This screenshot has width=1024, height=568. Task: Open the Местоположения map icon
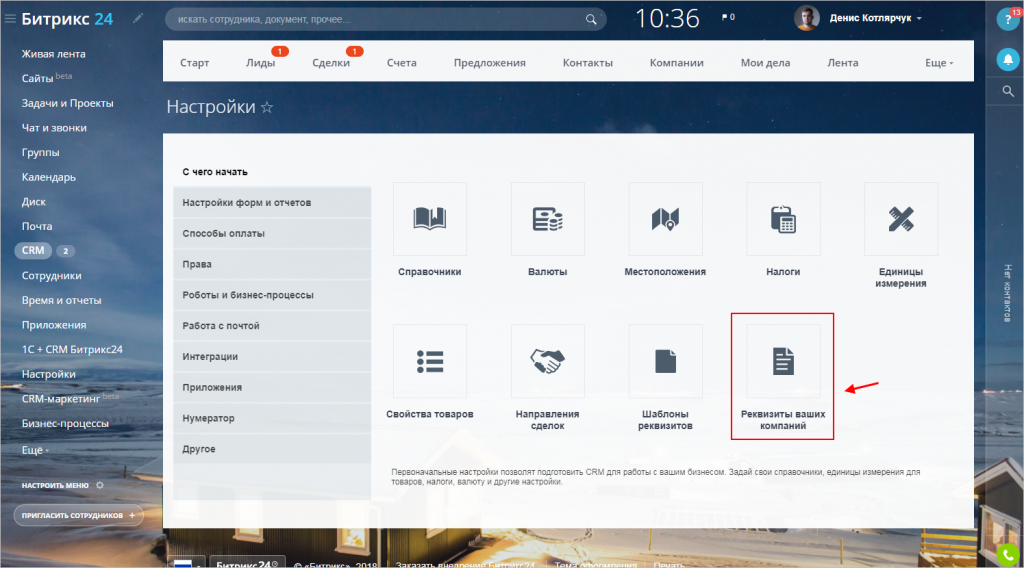click(x=665, y=219)
